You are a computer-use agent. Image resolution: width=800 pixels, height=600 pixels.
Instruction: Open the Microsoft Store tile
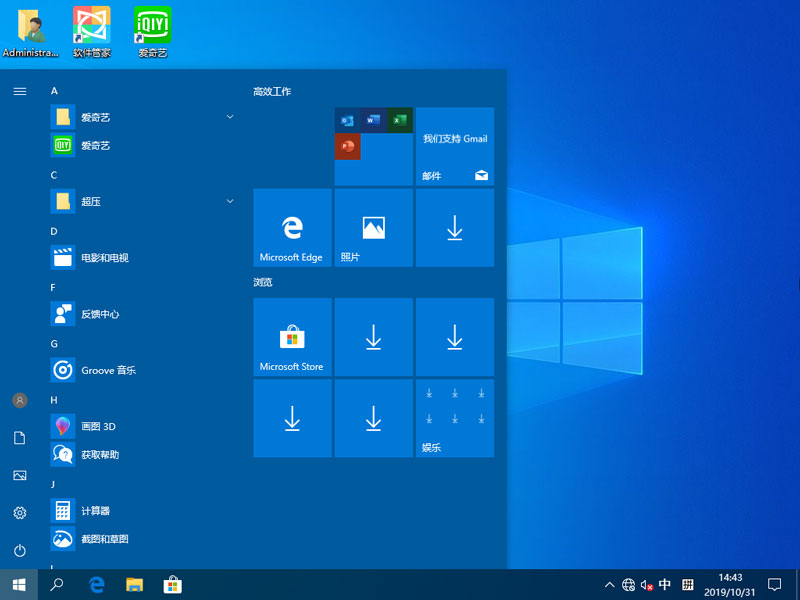[x=292, y=336]
